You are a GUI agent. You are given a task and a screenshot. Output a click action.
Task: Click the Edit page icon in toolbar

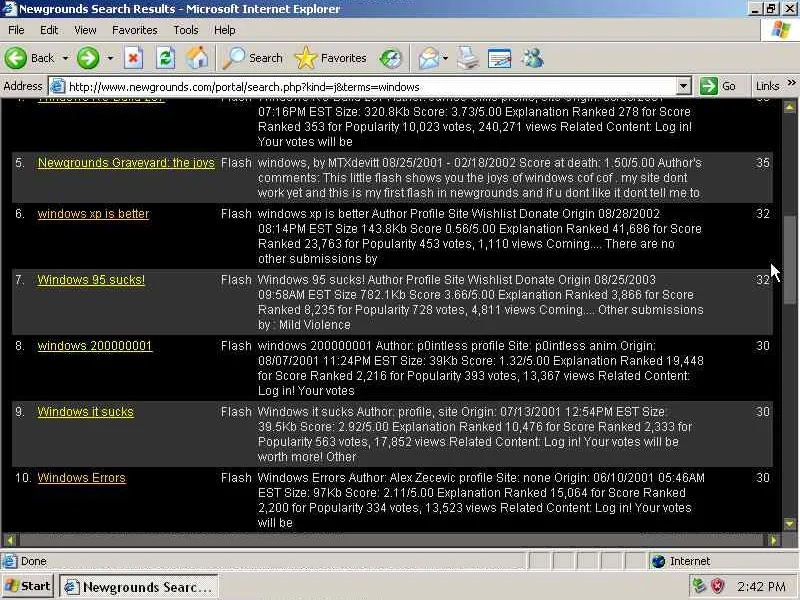(x=499, y=58)
